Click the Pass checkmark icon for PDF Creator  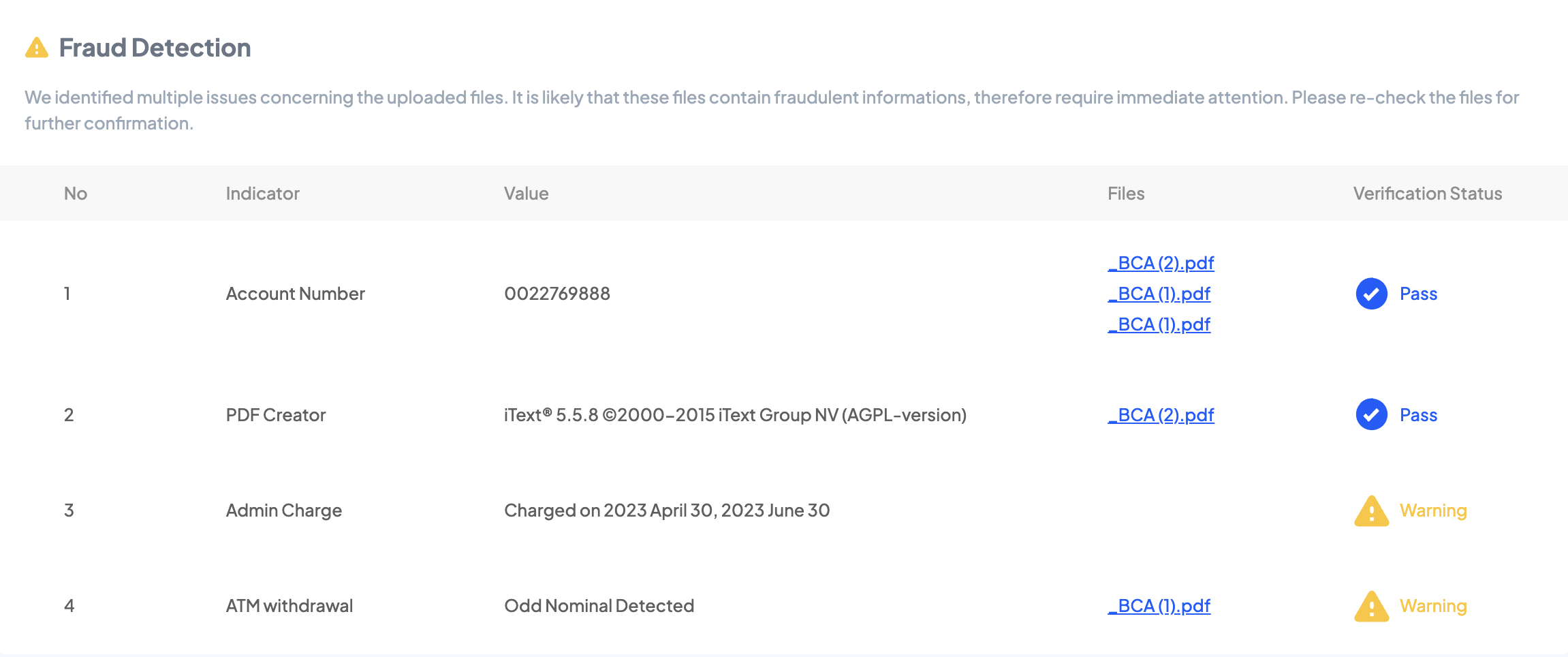(x=1371, y=414)
